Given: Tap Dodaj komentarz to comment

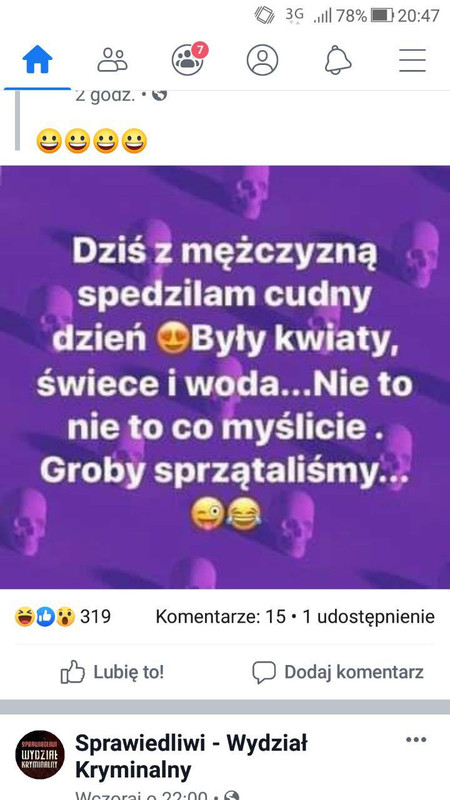Looking at the screenshot, I should tap(338, 672).
